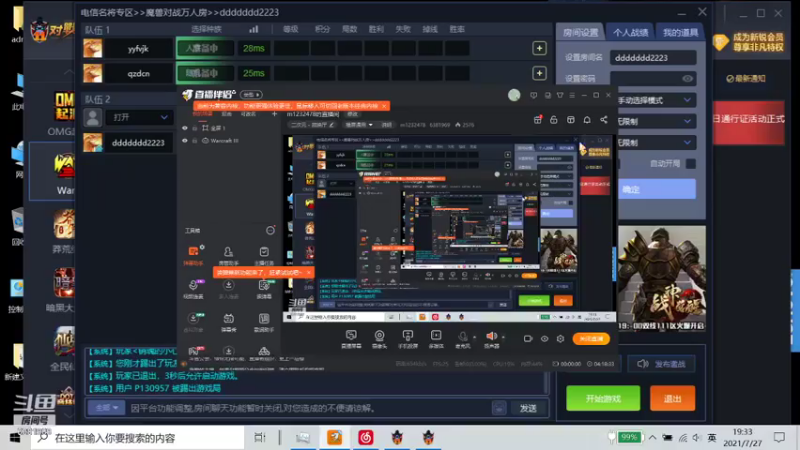Add the 多媒体 source

[436, 339]
